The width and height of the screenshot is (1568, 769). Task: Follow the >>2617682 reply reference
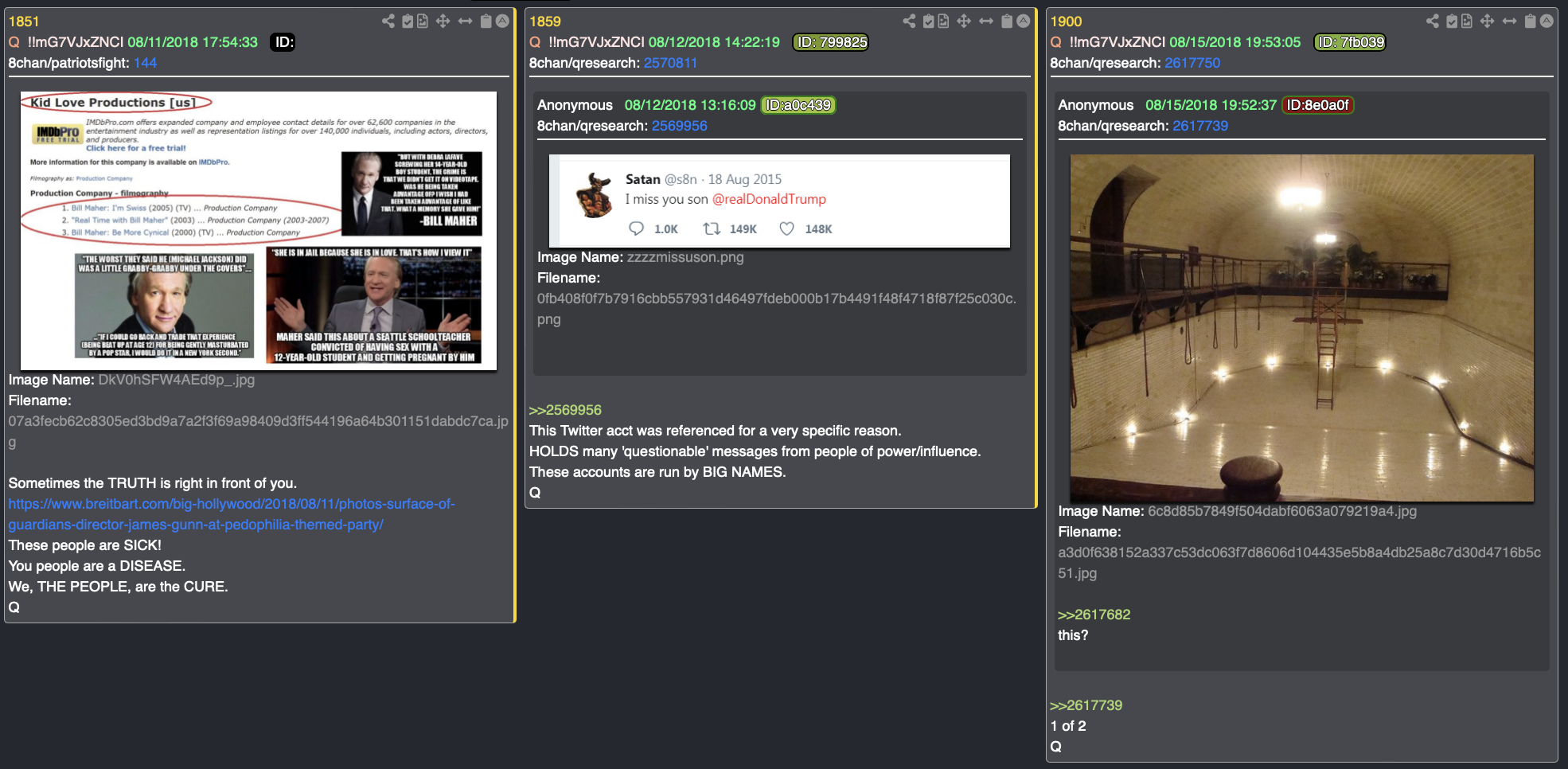point(1094,615)
